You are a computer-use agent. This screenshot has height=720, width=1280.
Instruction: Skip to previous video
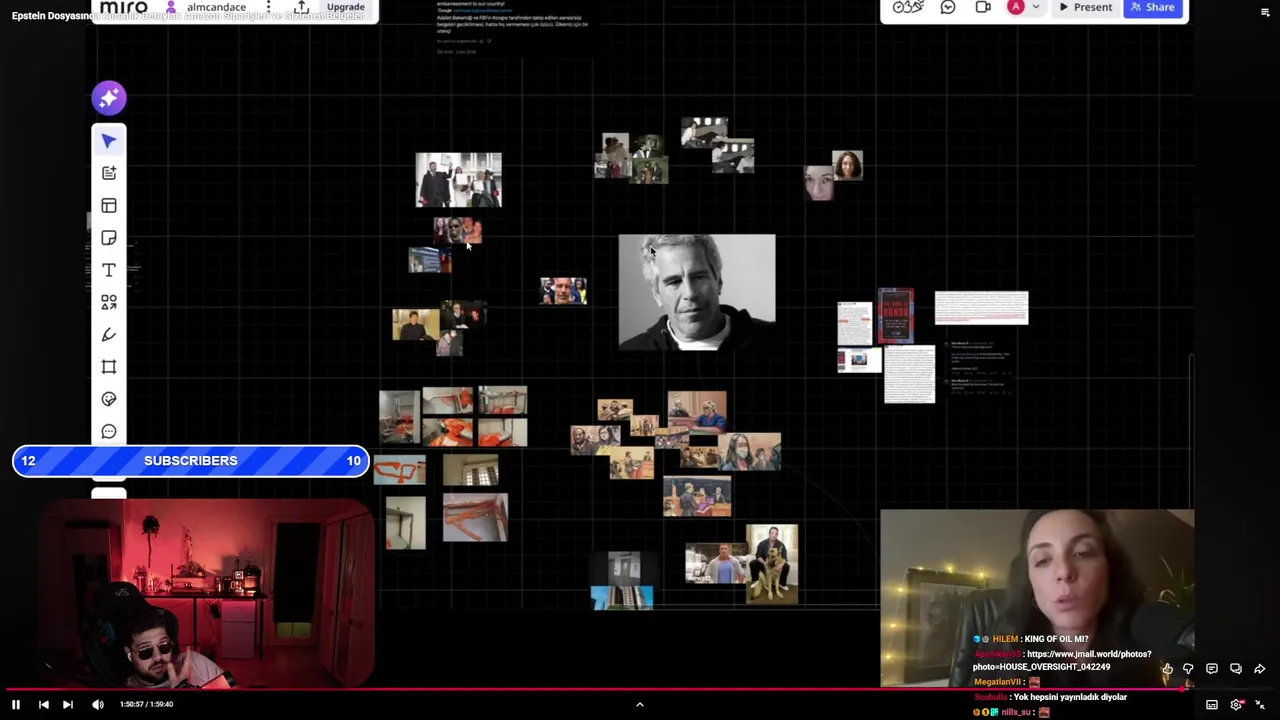tap(43, 705)
